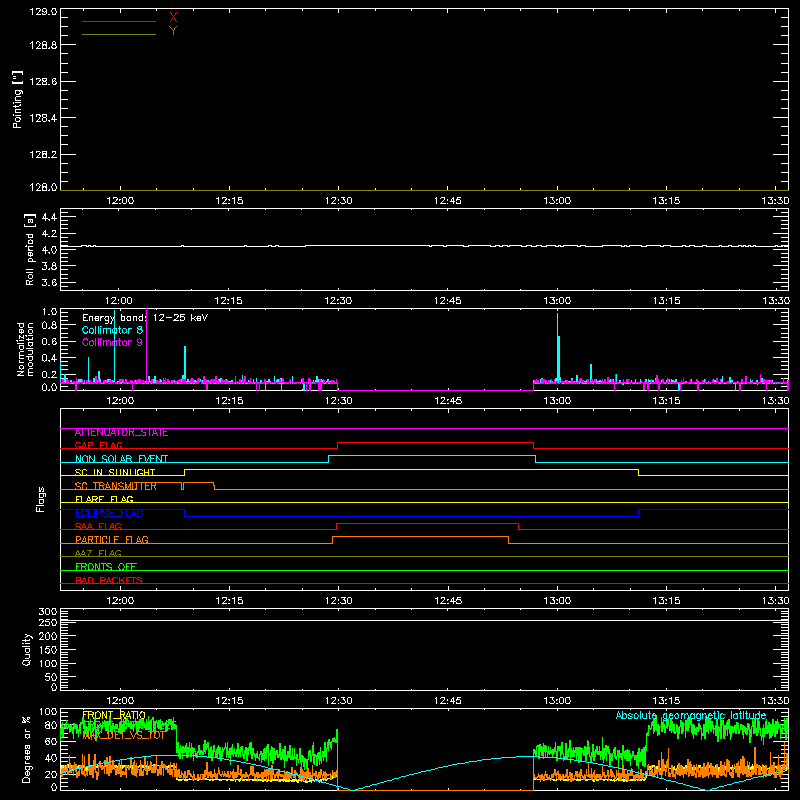
Task: Click the tall cyan modulation spike at 13:00
Action: coord(558,347)
